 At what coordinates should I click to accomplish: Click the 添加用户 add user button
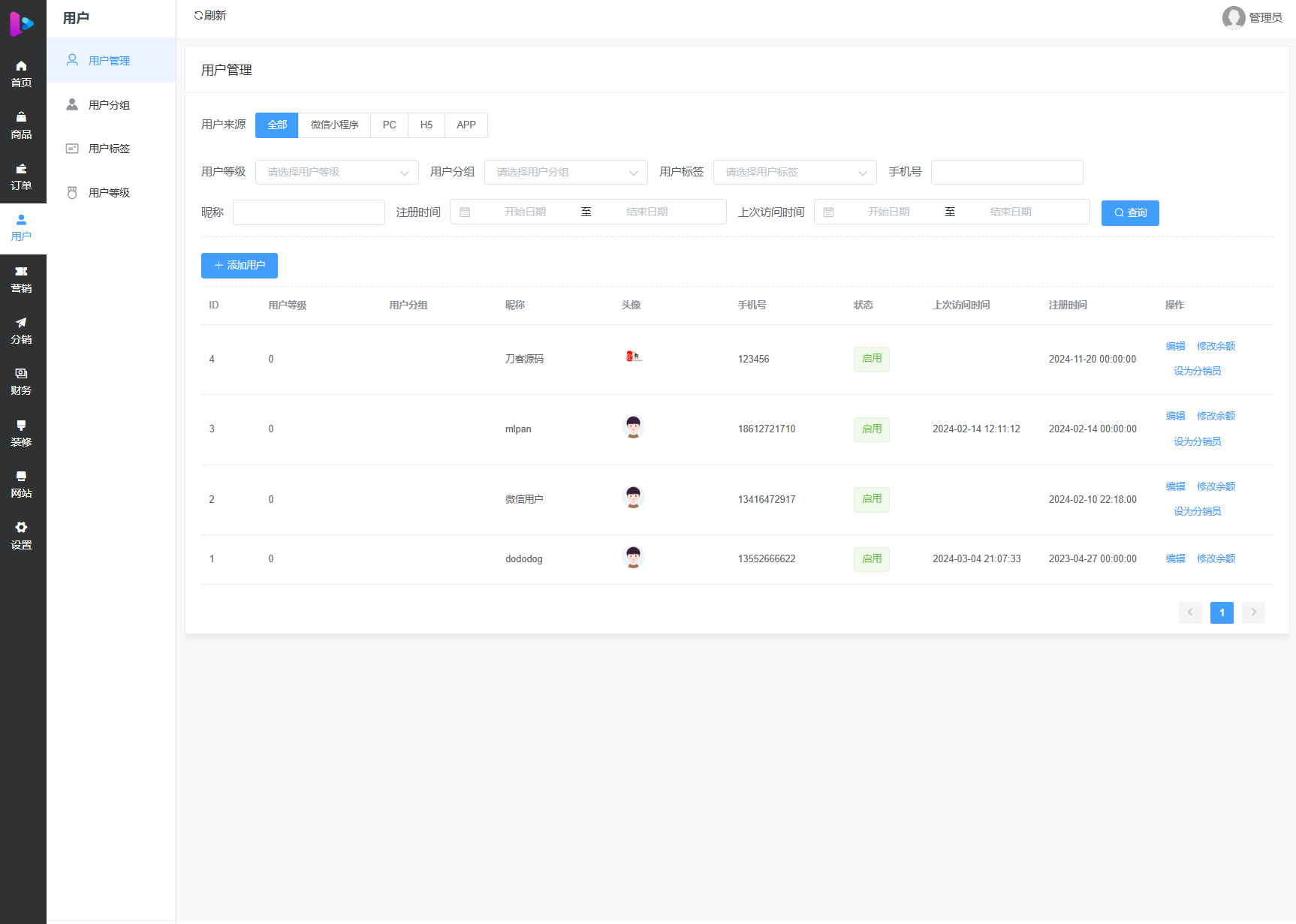tap(239, 266)
